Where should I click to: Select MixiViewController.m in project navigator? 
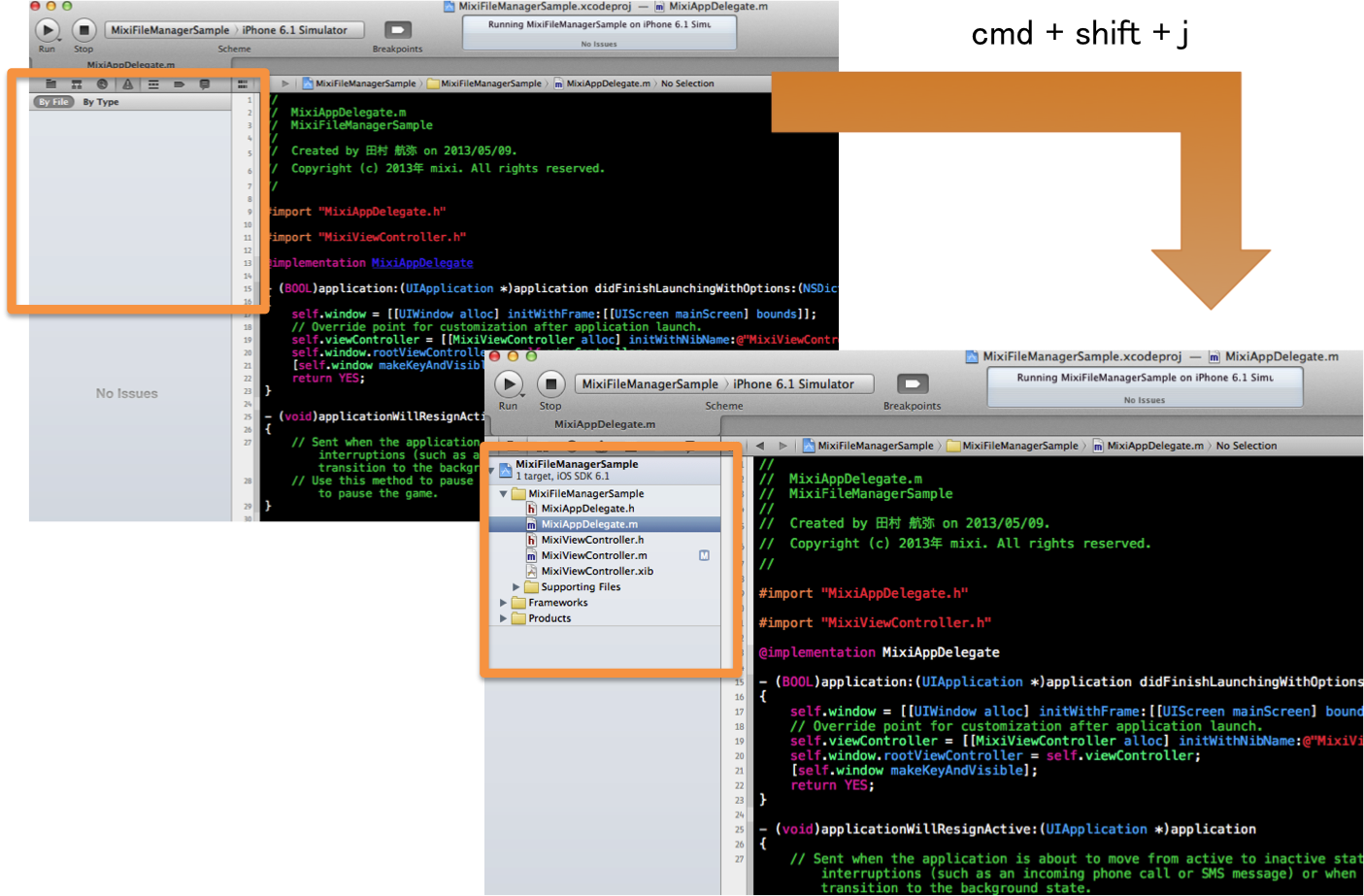tap(593, 555)
